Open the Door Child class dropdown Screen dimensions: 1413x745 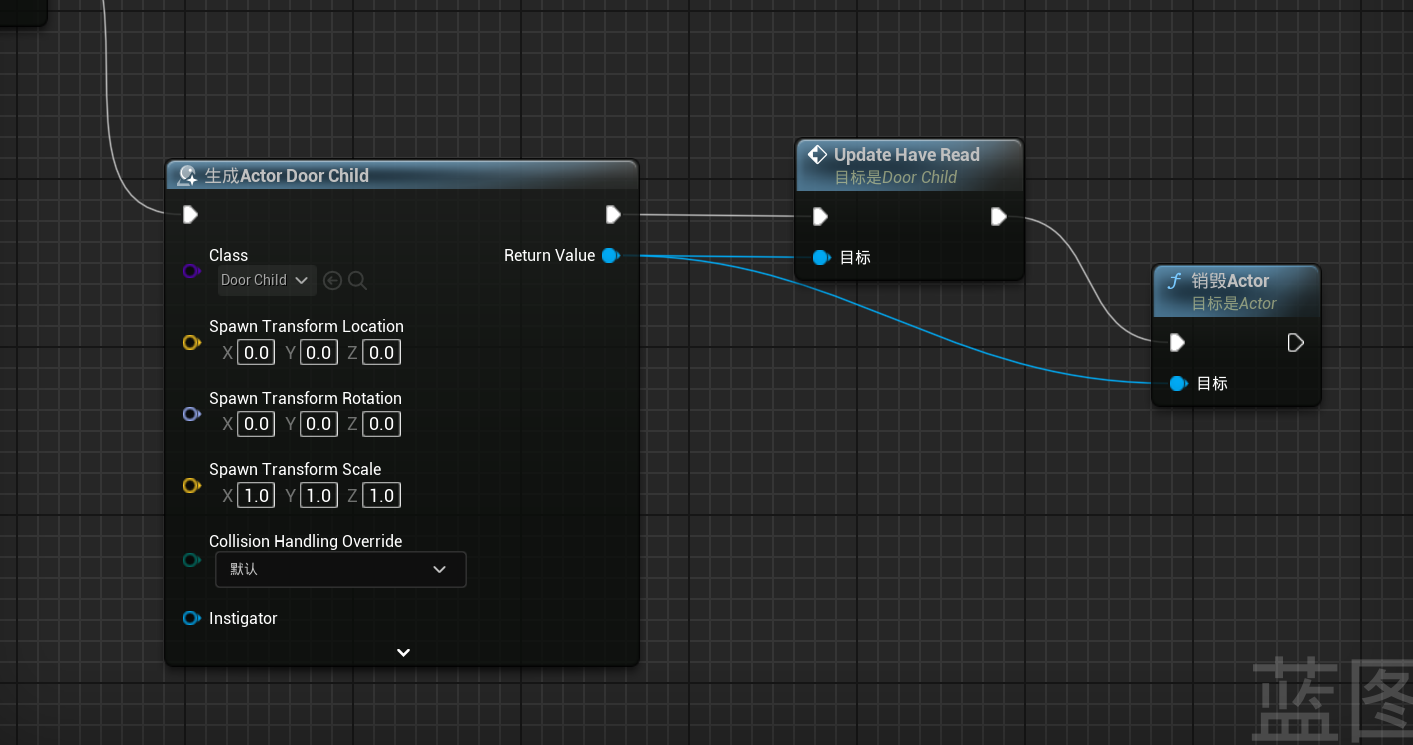tap(267, 280)
